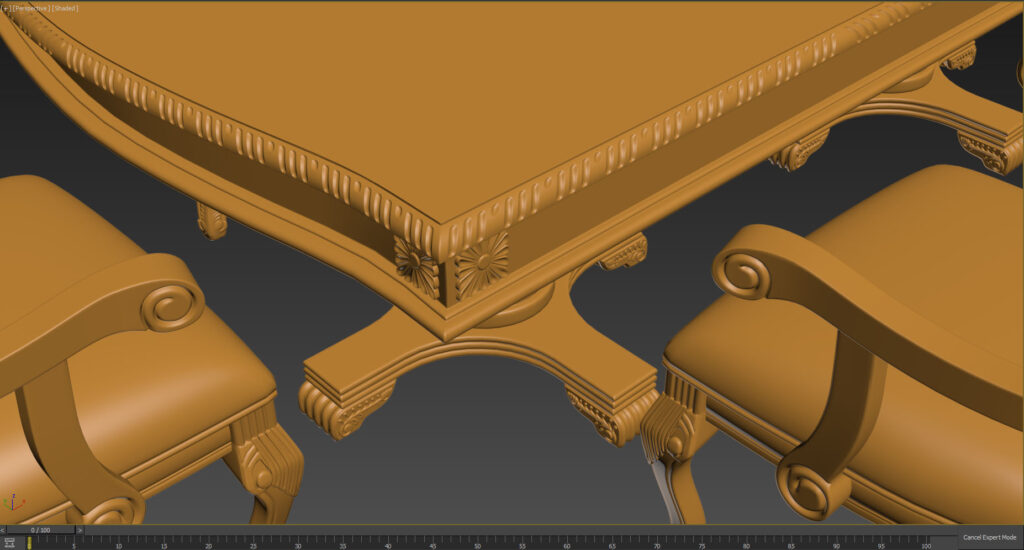
Task: Jump to frame 75 on the track bar
Action: 704,542
